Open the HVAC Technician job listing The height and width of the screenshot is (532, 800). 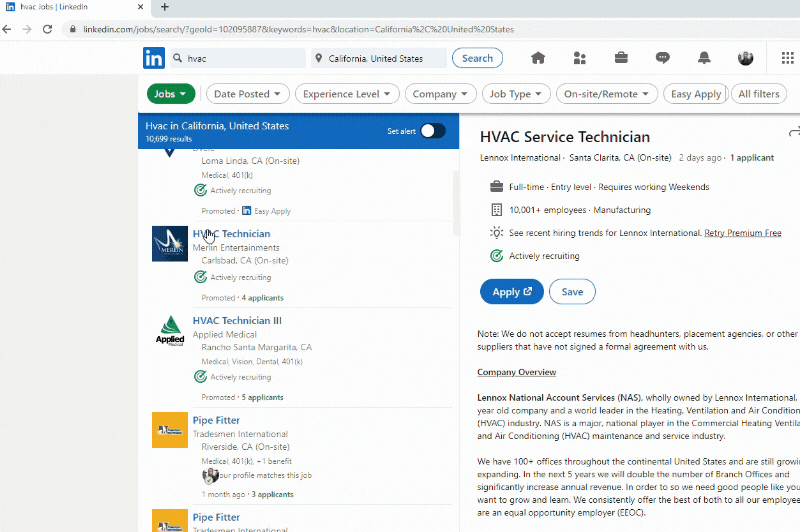(x=232, y=234)
